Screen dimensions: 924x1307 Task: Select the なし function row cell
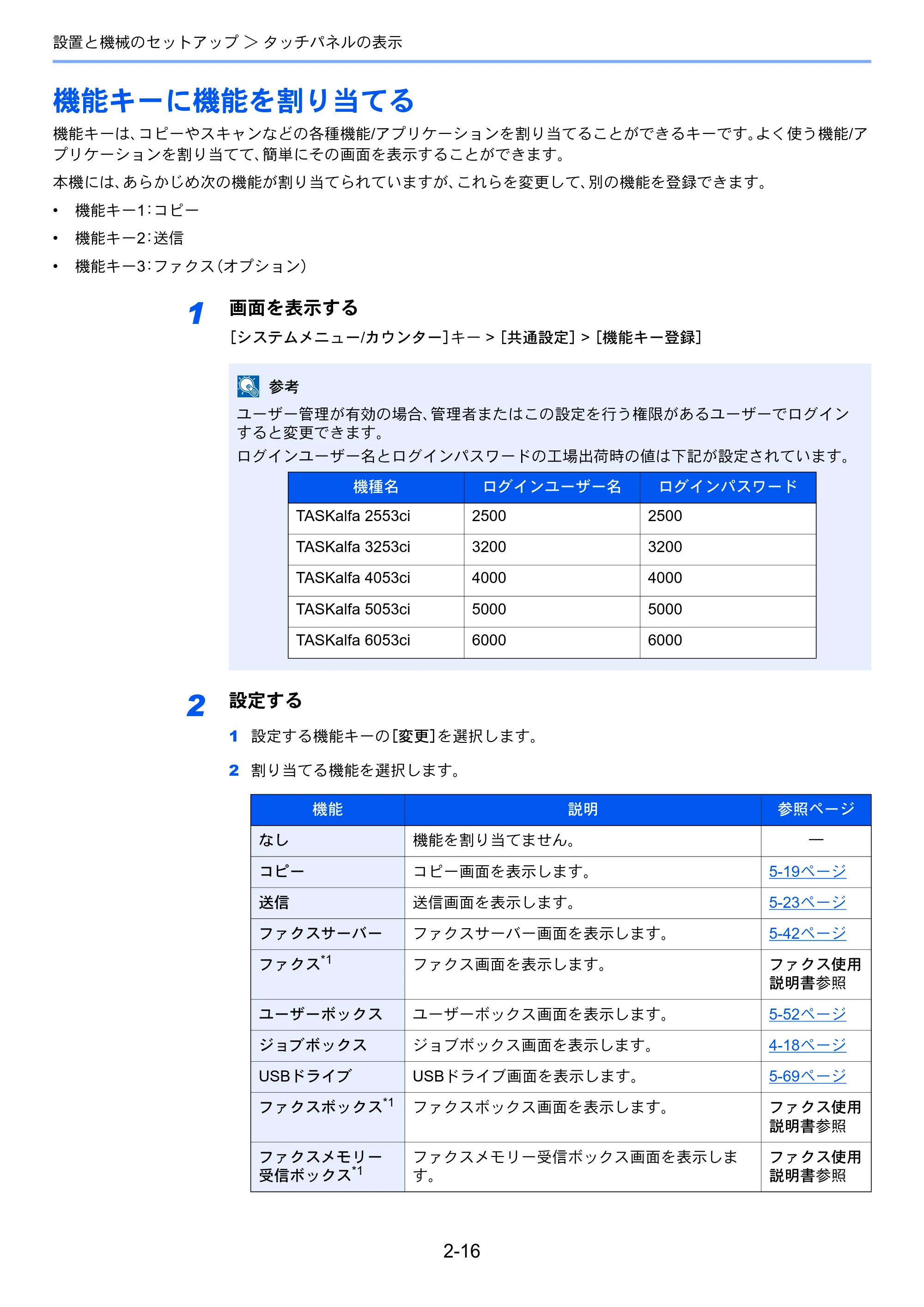(328, 840)
